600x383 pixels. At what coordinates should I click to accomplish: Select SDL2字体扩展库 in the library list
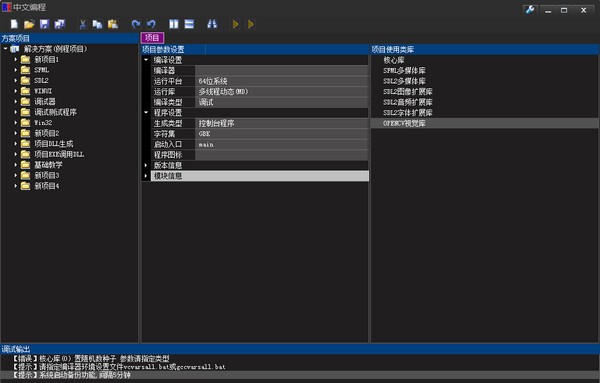click(408, 112)
